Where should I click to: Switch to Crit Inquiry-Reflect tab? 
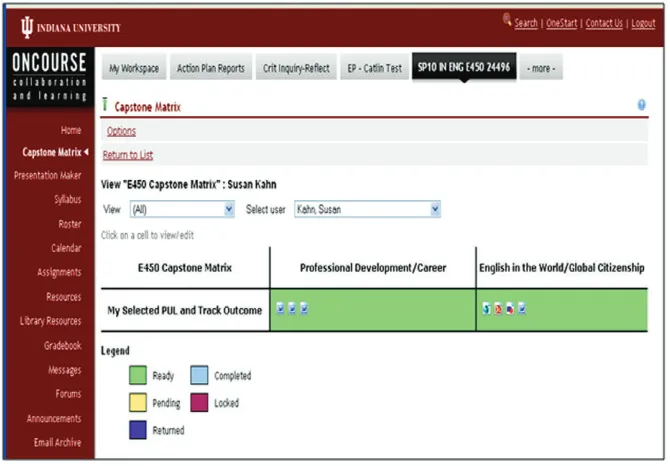click(296, 68)
